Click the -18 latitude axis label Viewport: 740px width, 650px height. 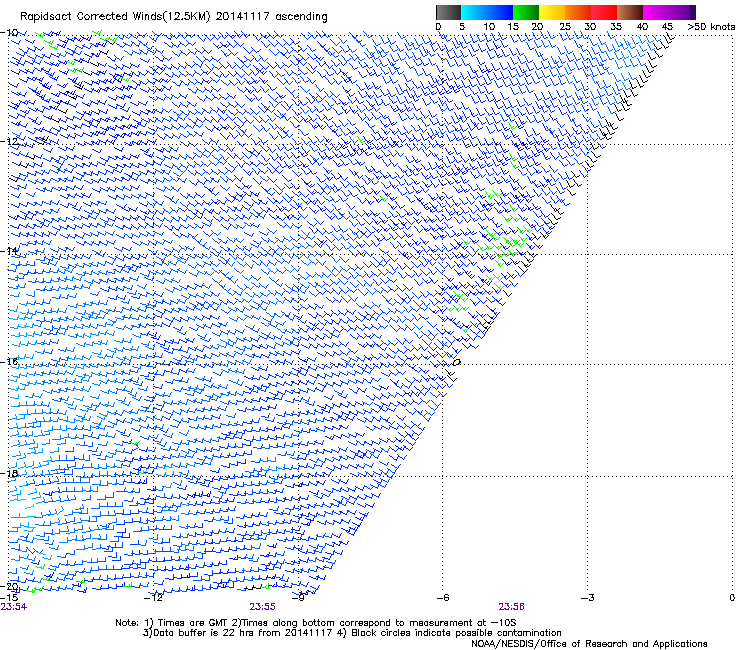point(9,473)
